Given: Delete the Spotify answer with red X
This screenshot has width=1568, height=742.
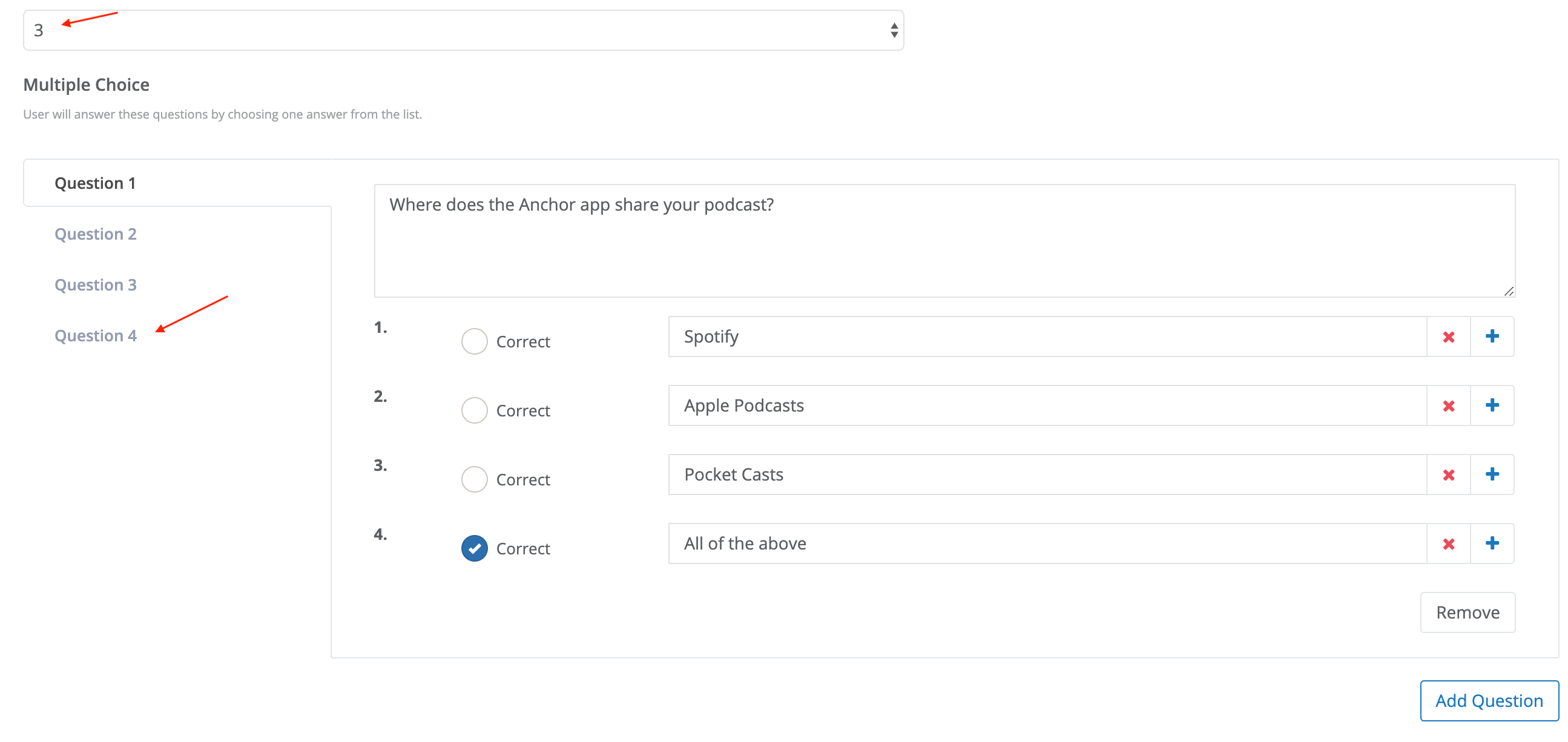Looking at the screenshot, I should [1448, 337].
